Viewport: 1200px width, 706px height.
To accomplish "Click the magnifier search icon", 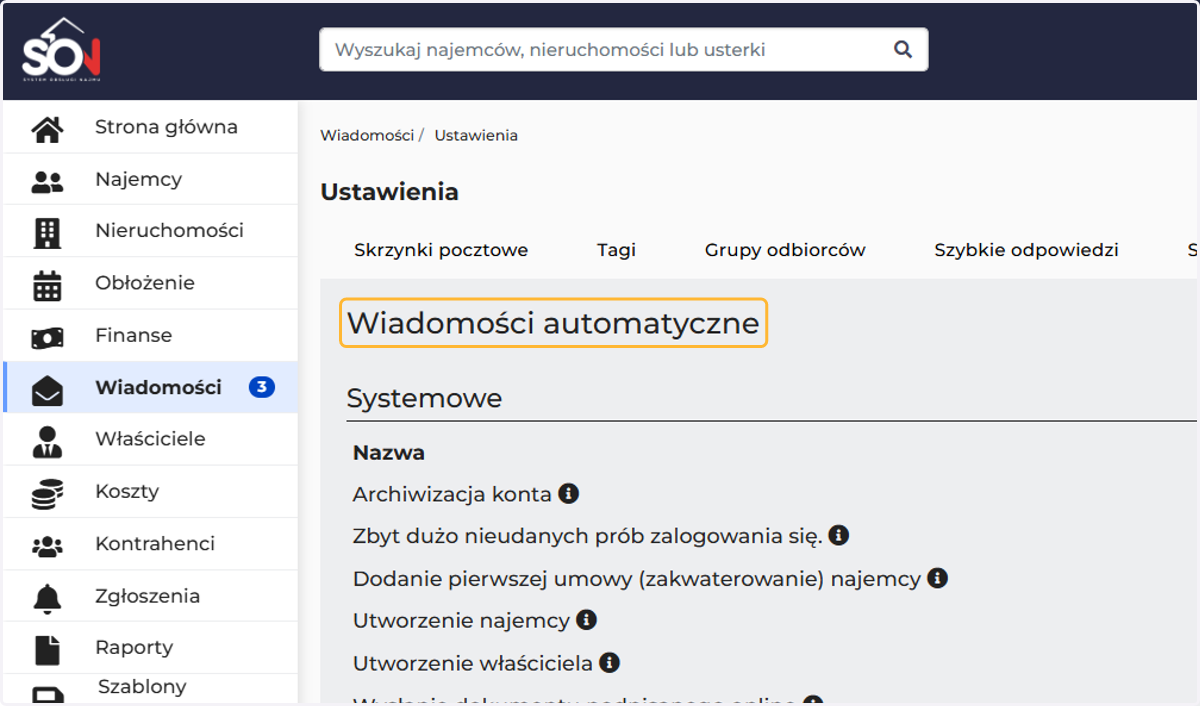I will (x=903, y=49).
